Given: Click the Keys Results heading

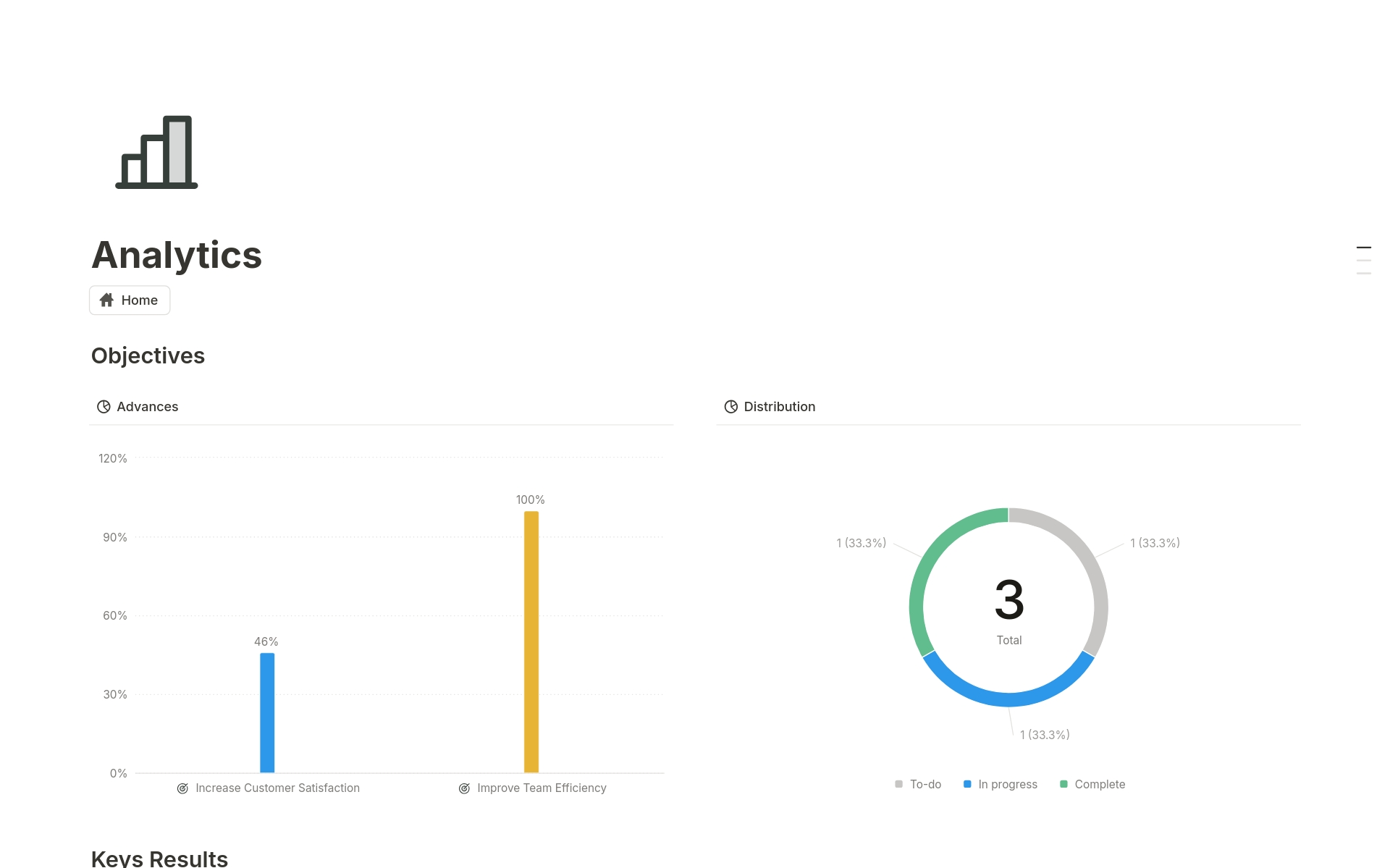Looking at the screenshot, I should 159,859.
